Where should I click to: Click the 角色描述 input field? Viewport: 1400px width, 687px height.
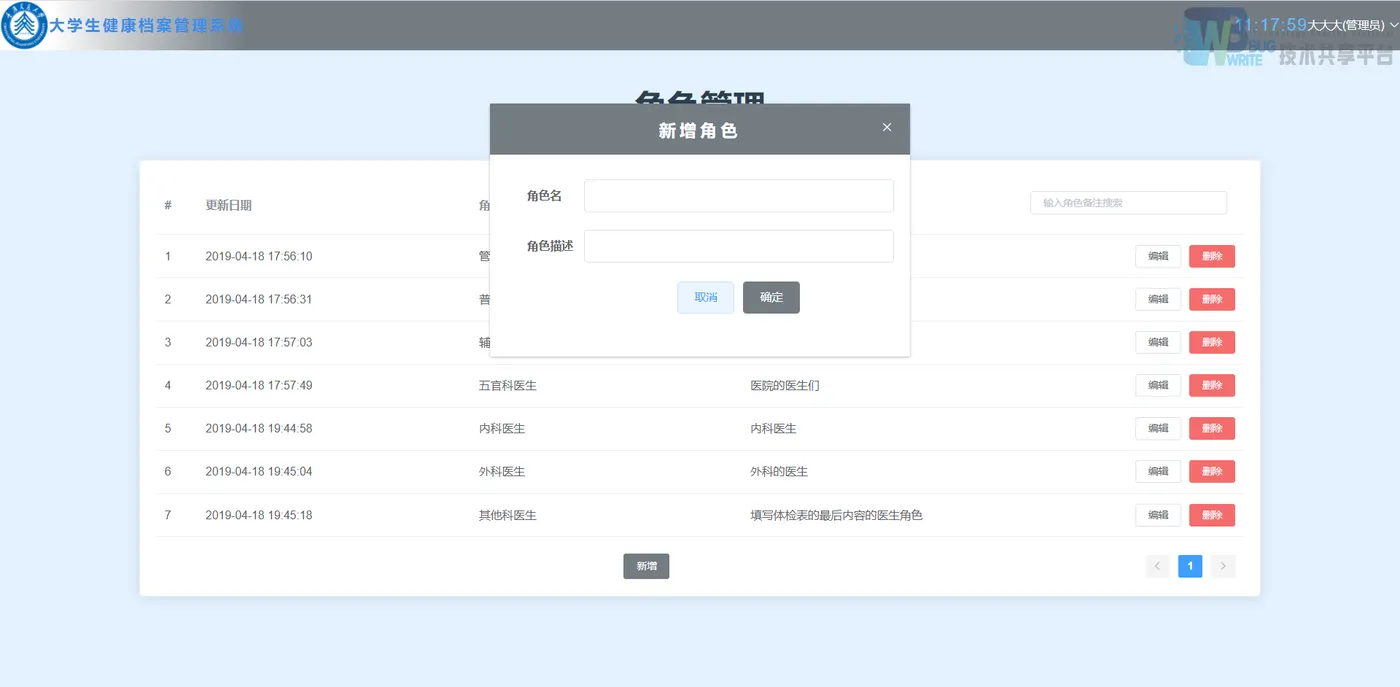coord(739,247)
